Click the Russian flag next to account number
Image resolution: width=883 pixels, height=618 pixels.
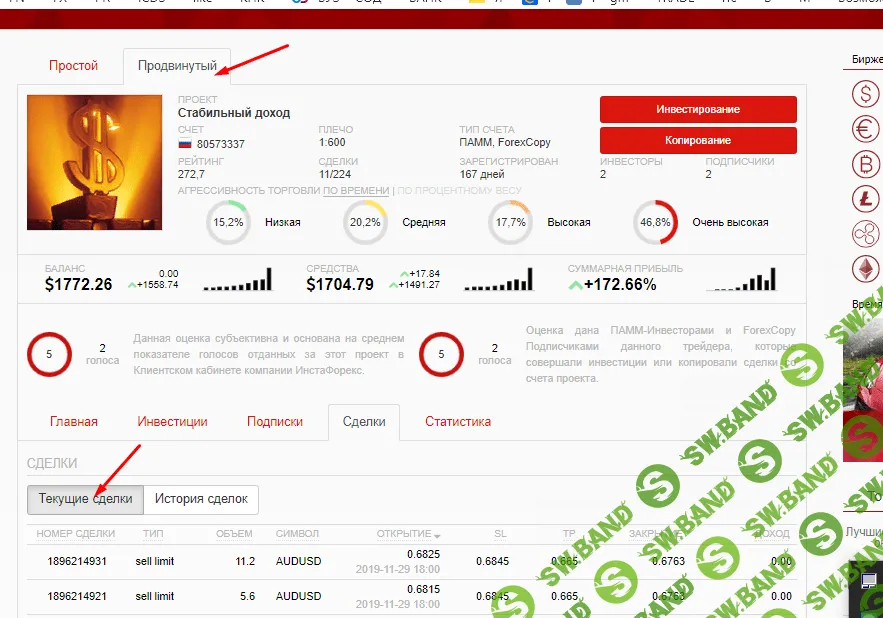click(185, 144)
